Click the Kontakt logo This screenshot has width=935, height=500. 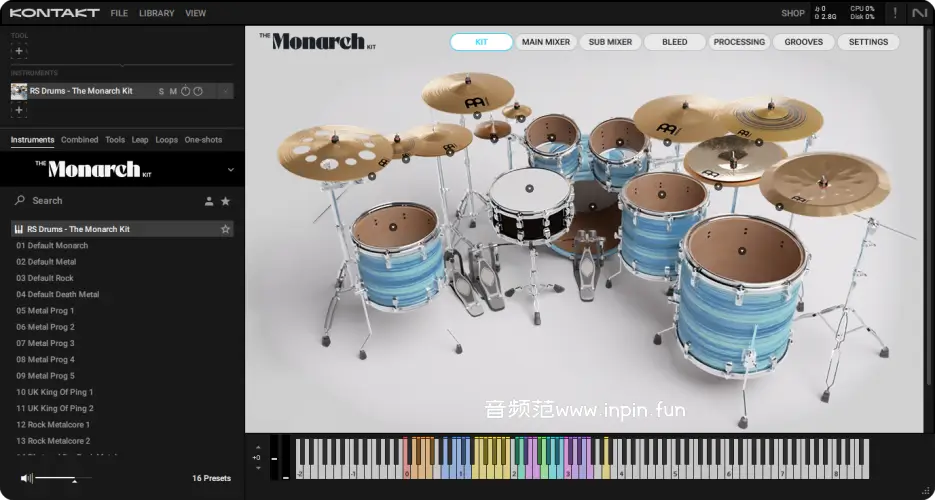click(x=54, y=13)
